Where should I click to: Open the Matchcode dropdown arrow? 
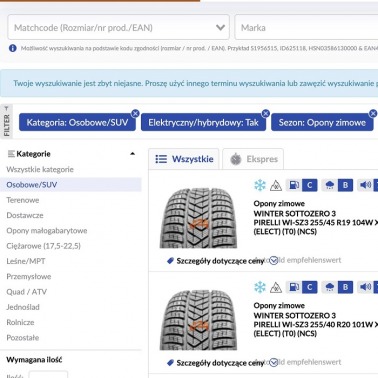[x=220, y=28]
